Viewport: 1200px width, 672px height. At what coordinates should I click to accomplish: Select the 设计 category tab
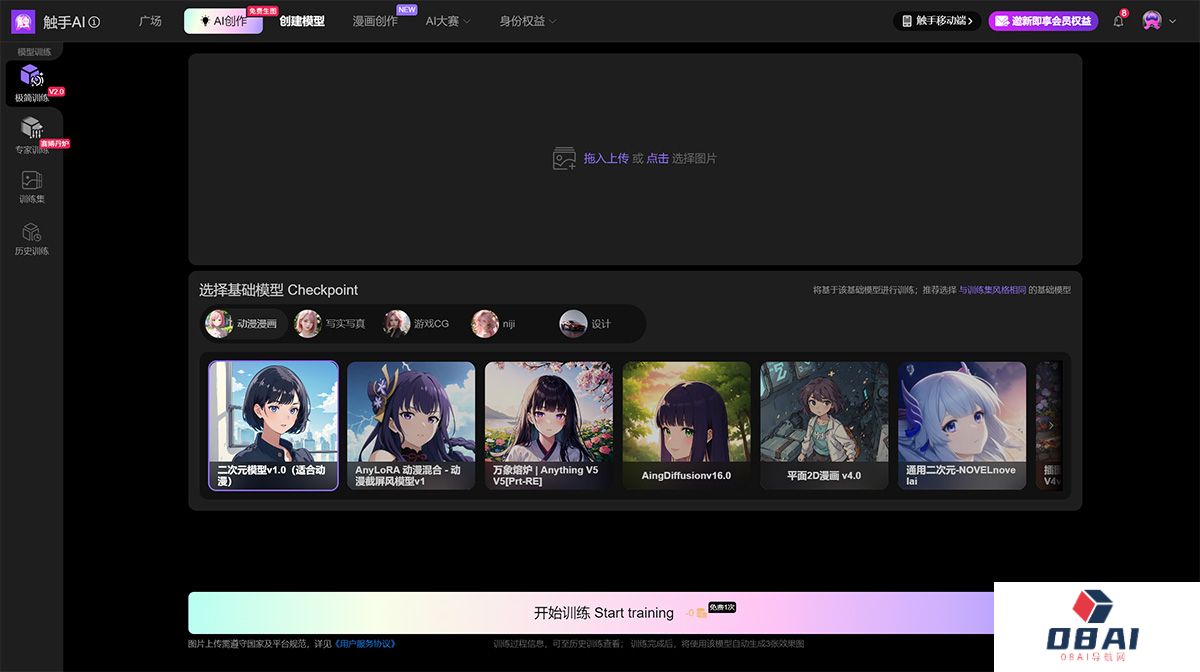(586, 323)
